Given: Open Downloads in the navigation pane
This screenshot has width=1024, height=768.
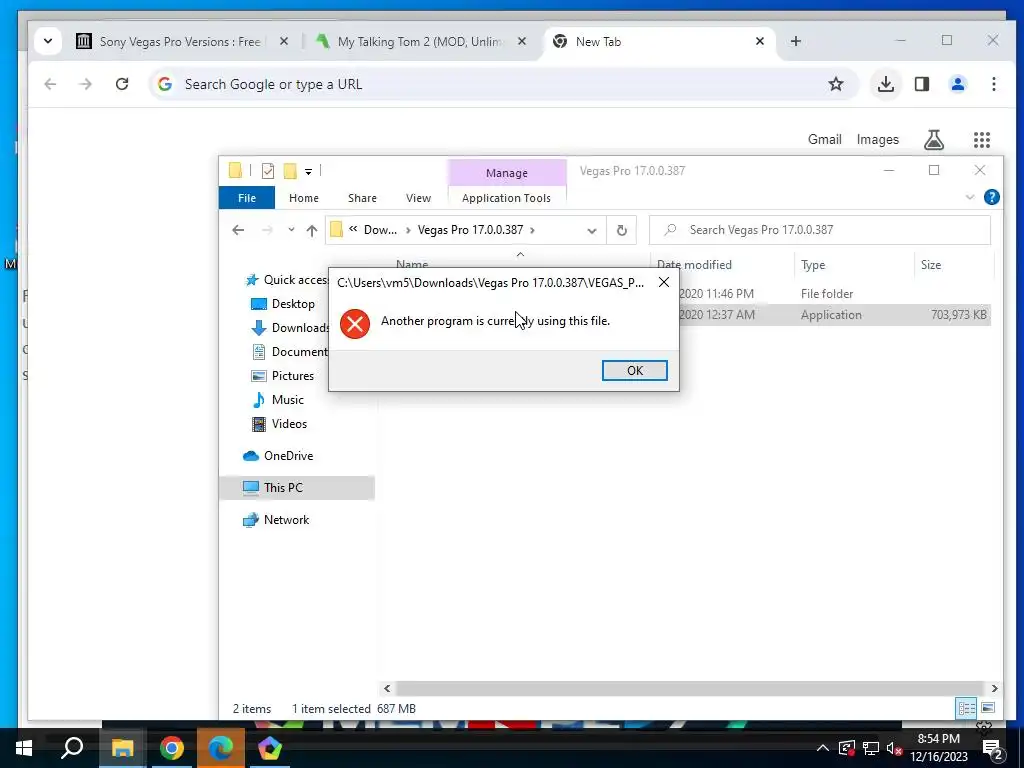Looking at the screenshot, I should pos(291,328).
